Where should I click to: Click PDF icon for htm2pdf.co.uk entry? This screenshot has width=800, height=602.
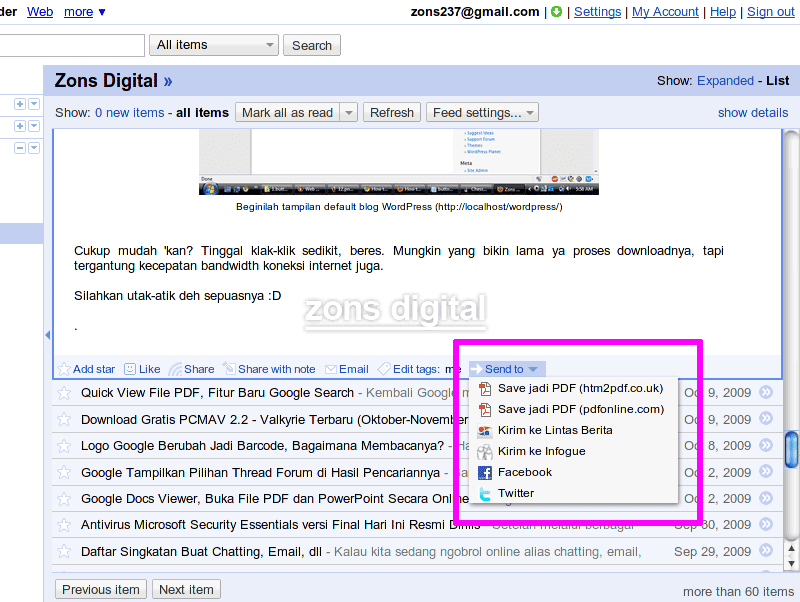(485, 389)
